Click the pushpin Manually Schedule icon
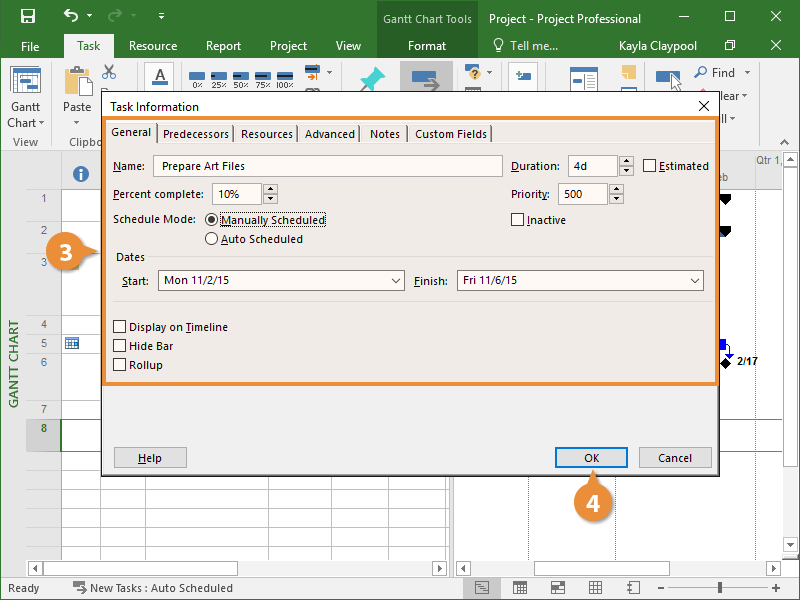Image resolution: width=800 pixels, height=600 pixels. tap(372, 81)
